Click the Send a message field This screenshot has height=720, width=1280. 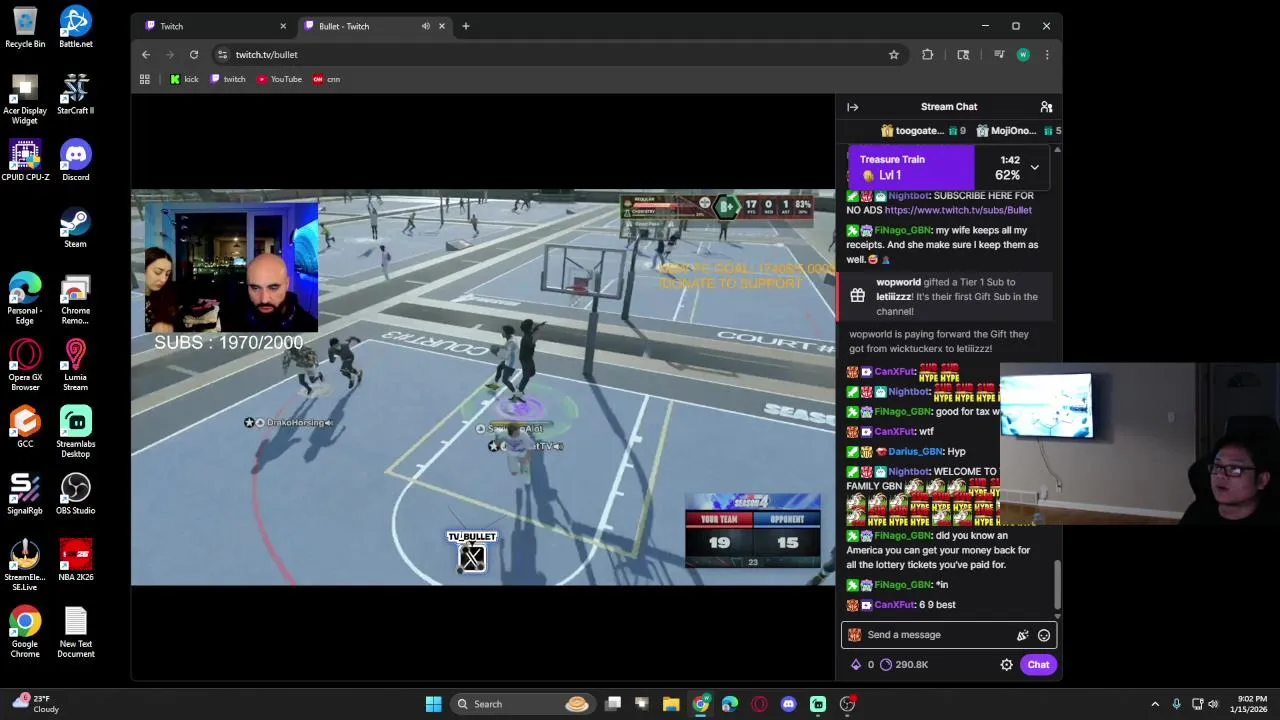(948, 635)
